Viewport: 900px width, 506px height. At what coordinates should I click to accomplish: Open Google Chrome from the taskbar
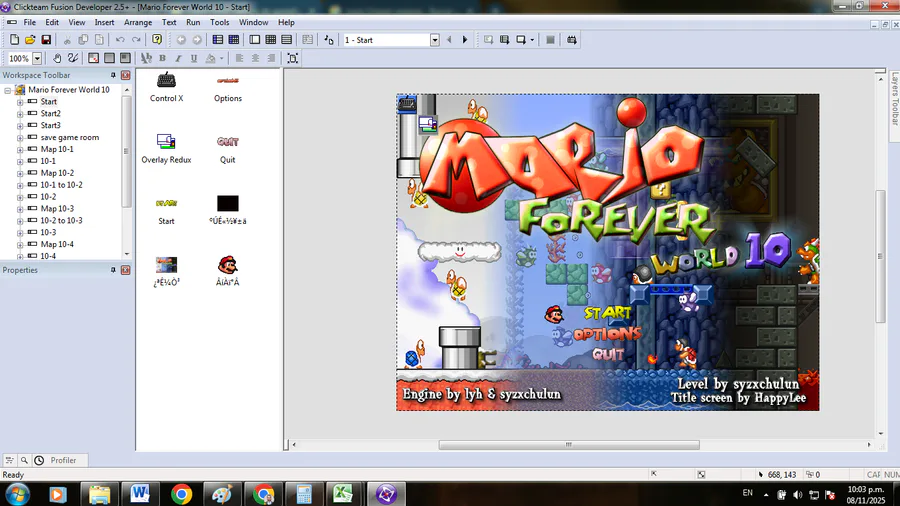(x=181, y=494)
